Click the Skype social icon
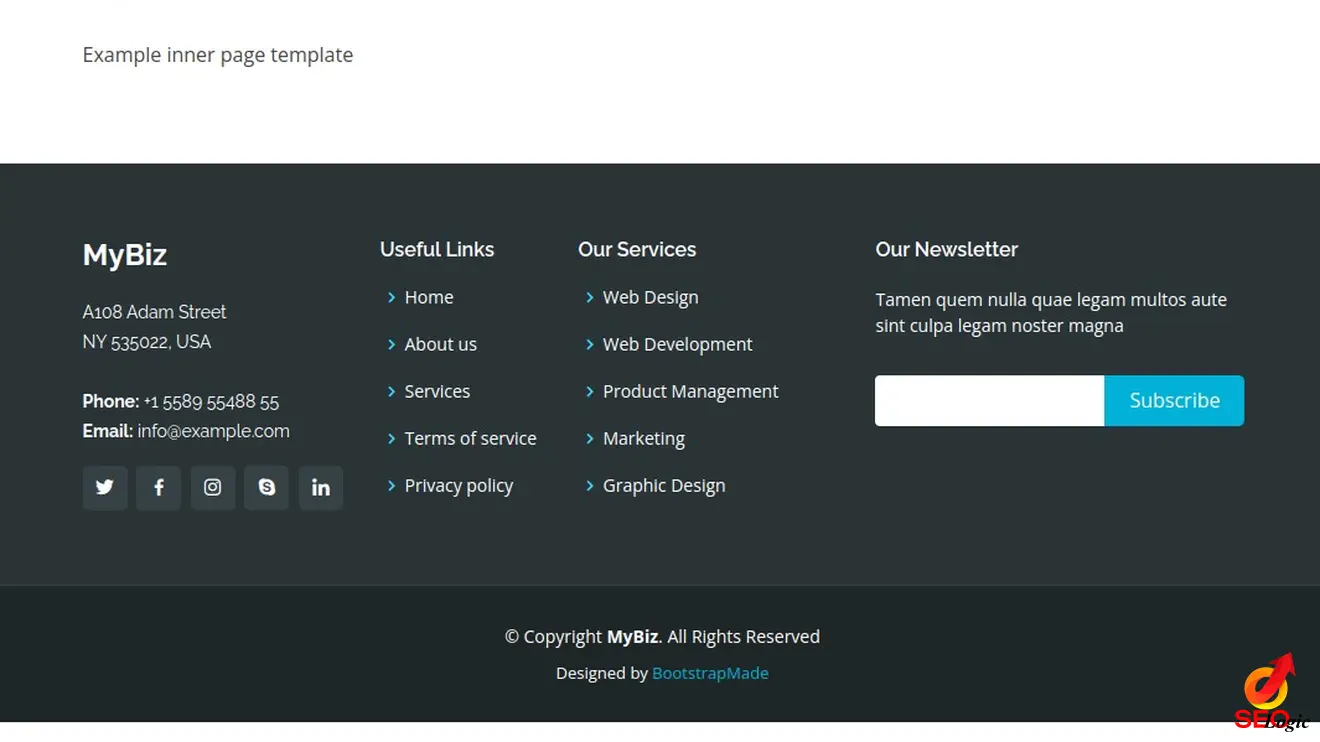 point(266,488)
